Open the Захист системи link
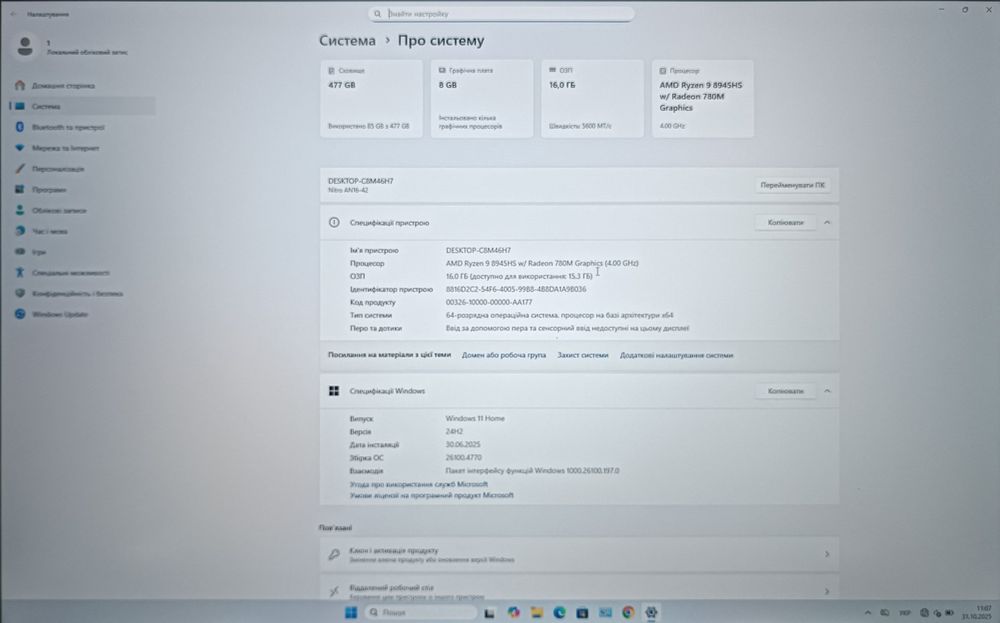Image resolution: width=1000 pixels, height=623 pixels. (583, 355)
